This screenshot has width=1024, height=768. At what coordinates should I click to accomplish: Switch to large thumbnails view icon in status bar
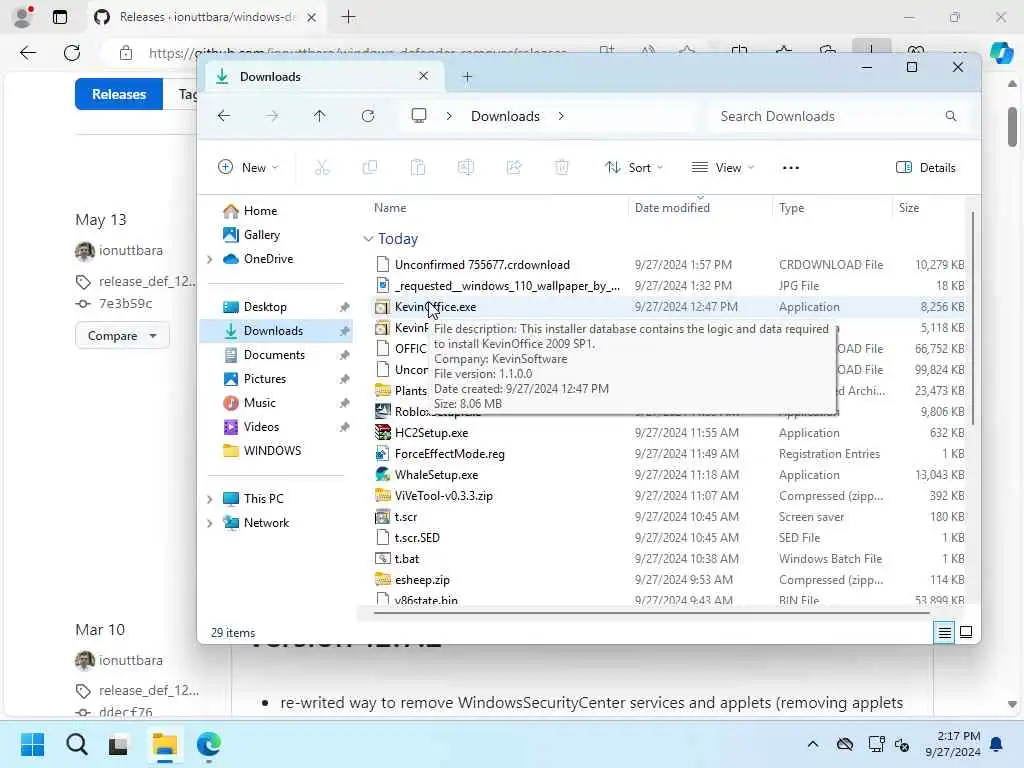966,632
